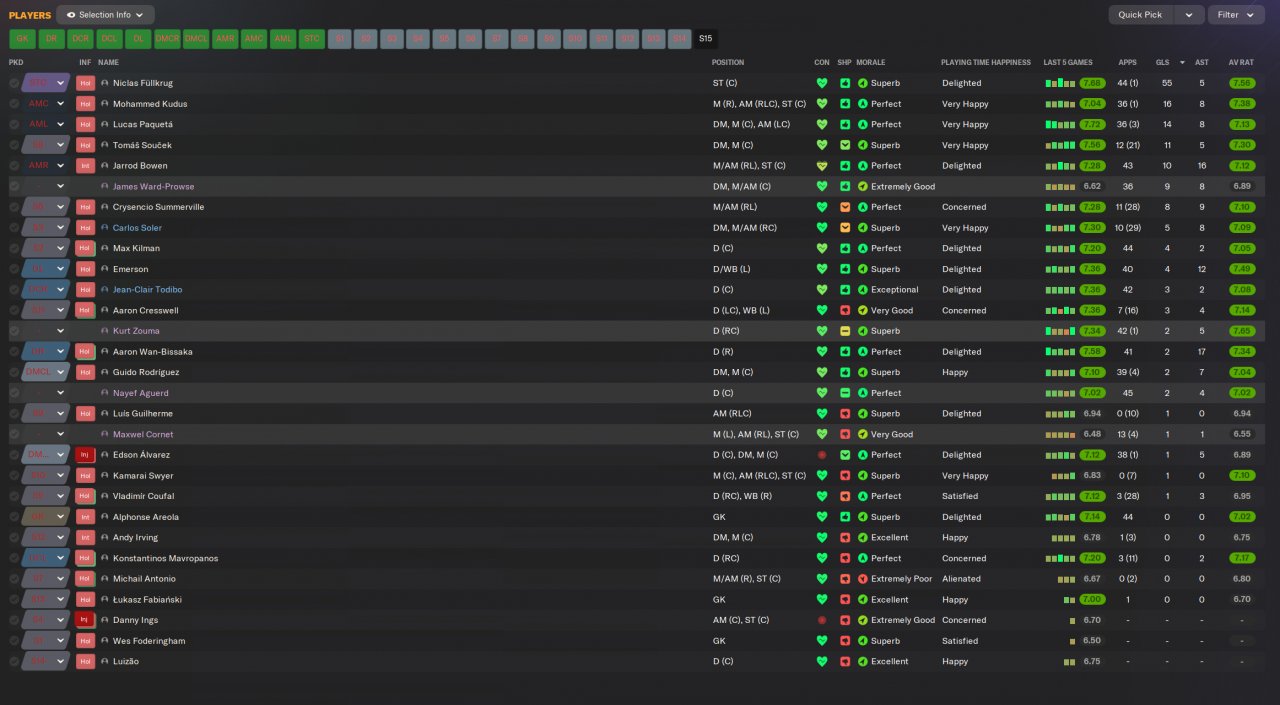Tick the pick checkbox for Alphonse Areola
Viewport: 1280px width, 705px height.
[14, 517]
